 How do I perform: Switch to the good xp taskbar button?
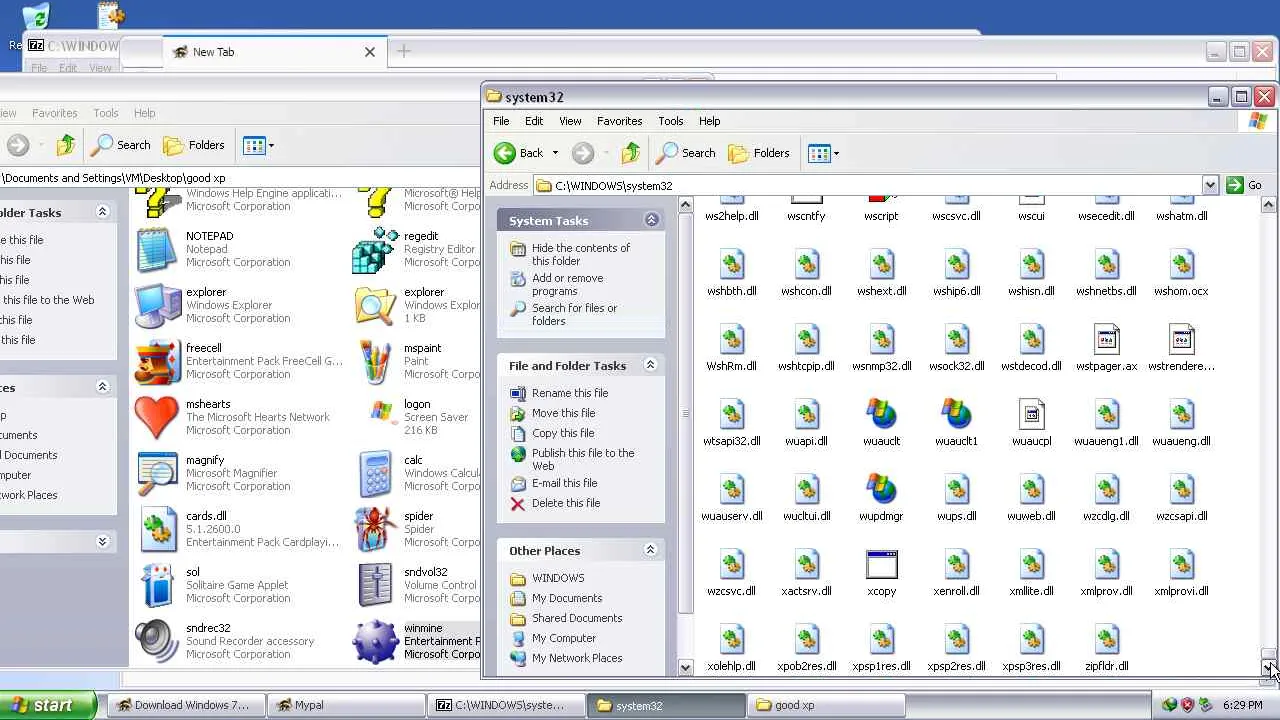pos(824,705)
